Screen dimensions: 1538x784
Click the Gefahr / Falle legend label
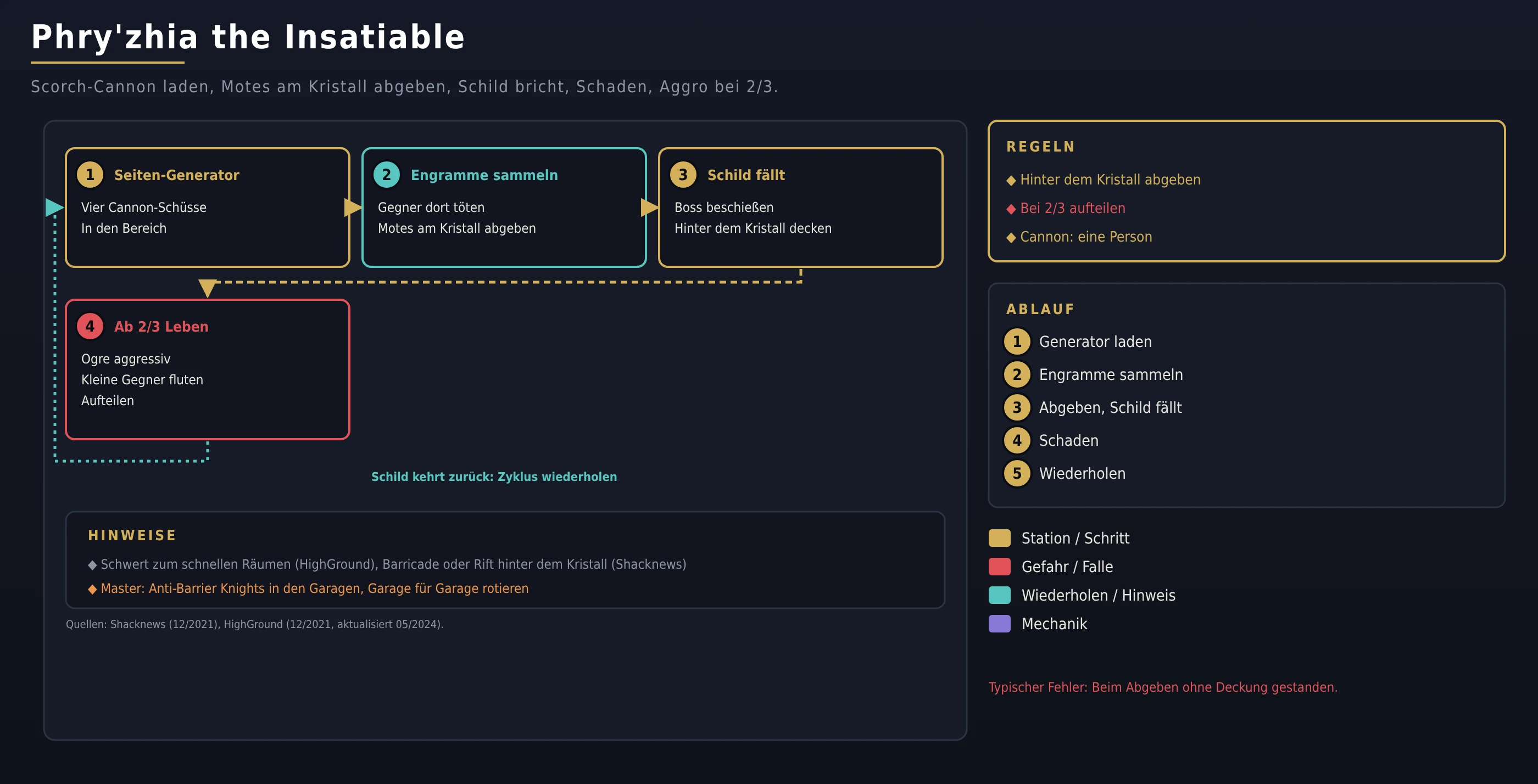coord(1067,567)
